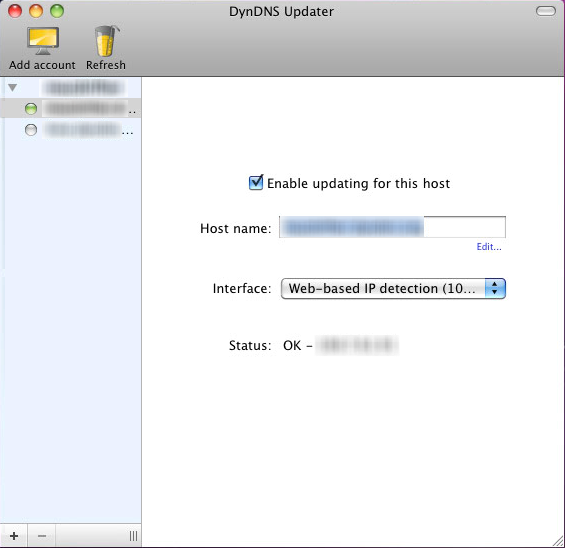Click the minus button to remove entry

pyautogui.click(x=42, y=536)
